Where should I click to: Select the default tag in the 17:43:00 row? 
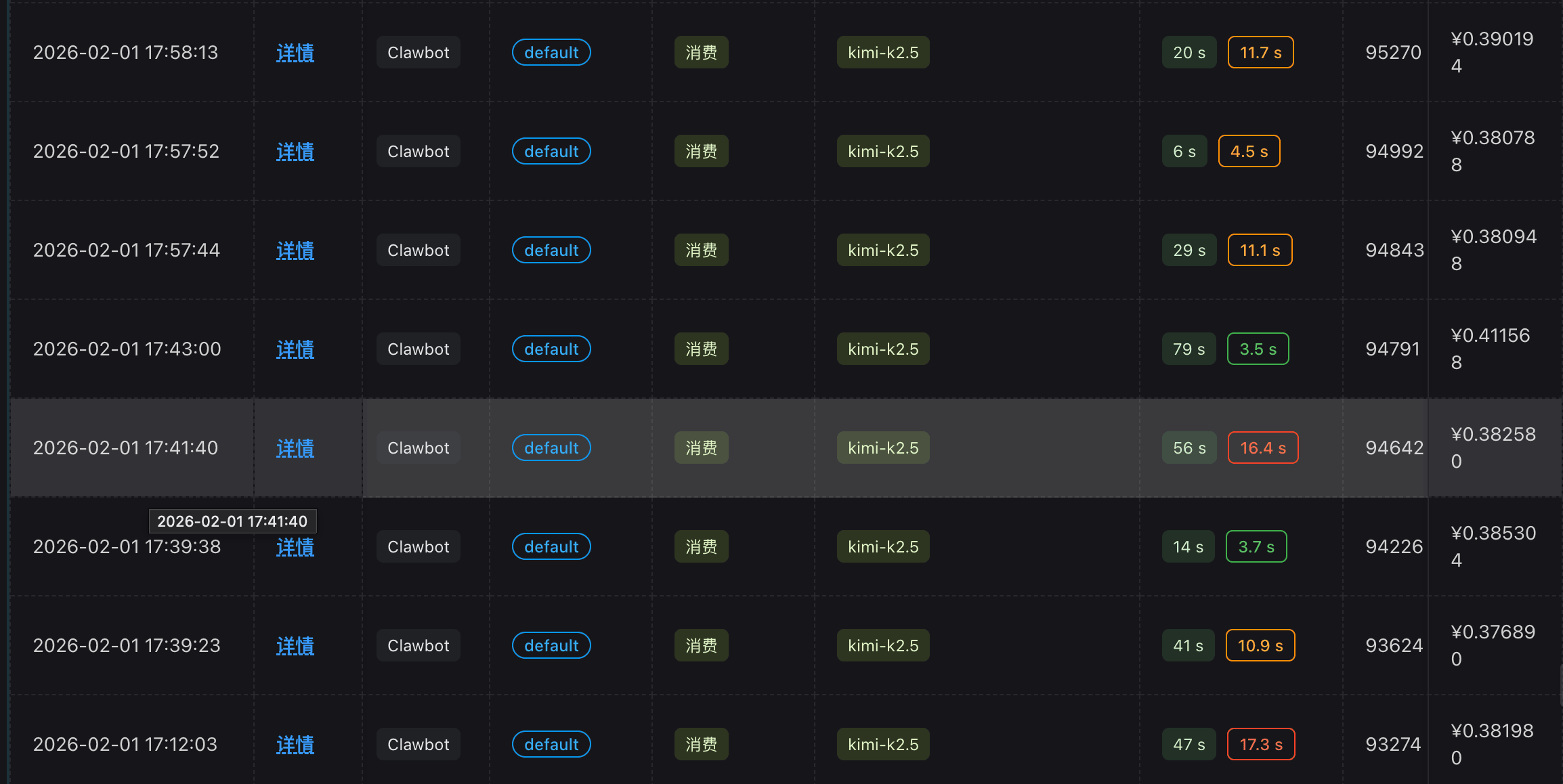[x=551, y=349]
